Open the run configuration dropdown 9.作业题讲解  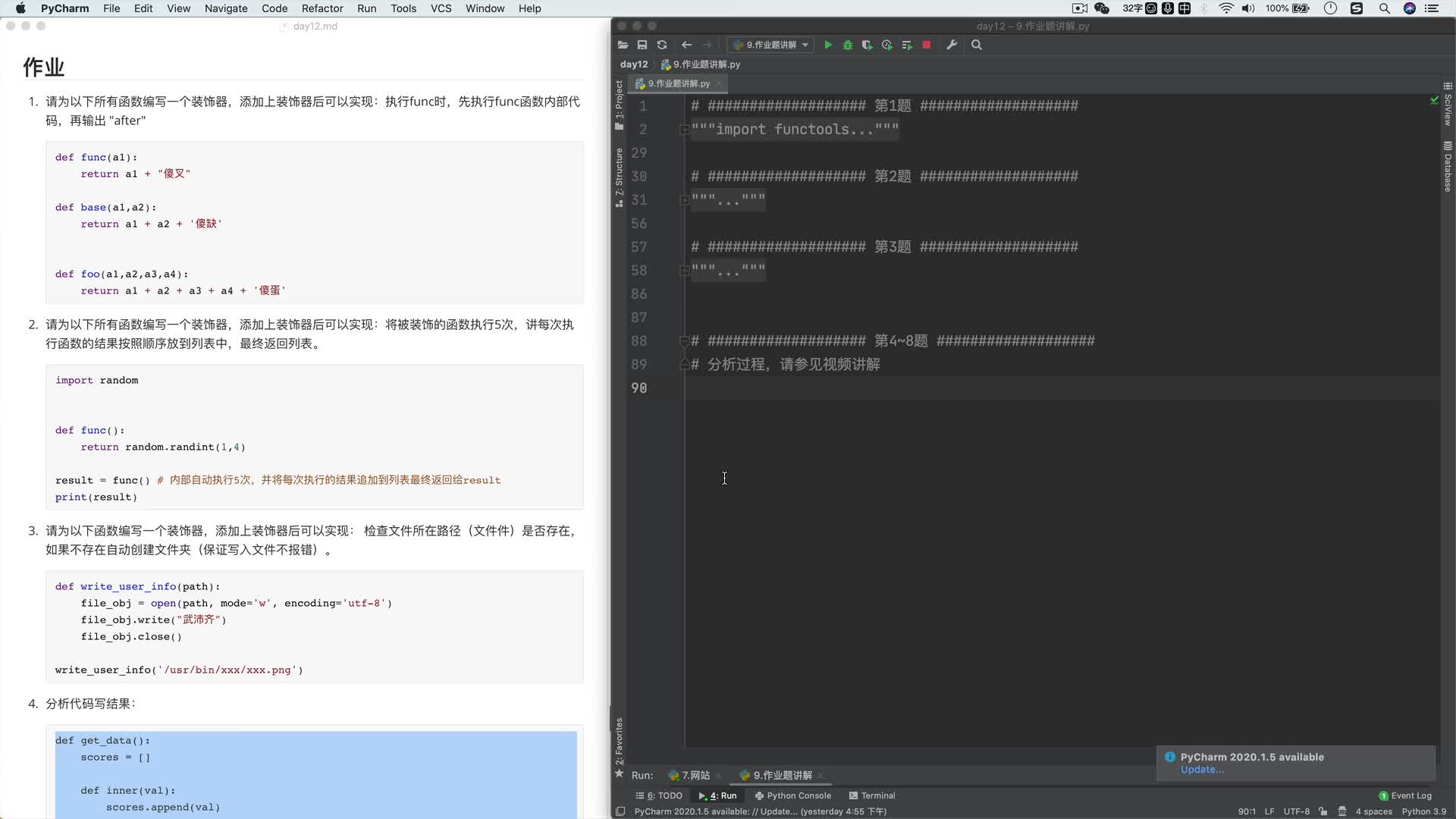770,45
